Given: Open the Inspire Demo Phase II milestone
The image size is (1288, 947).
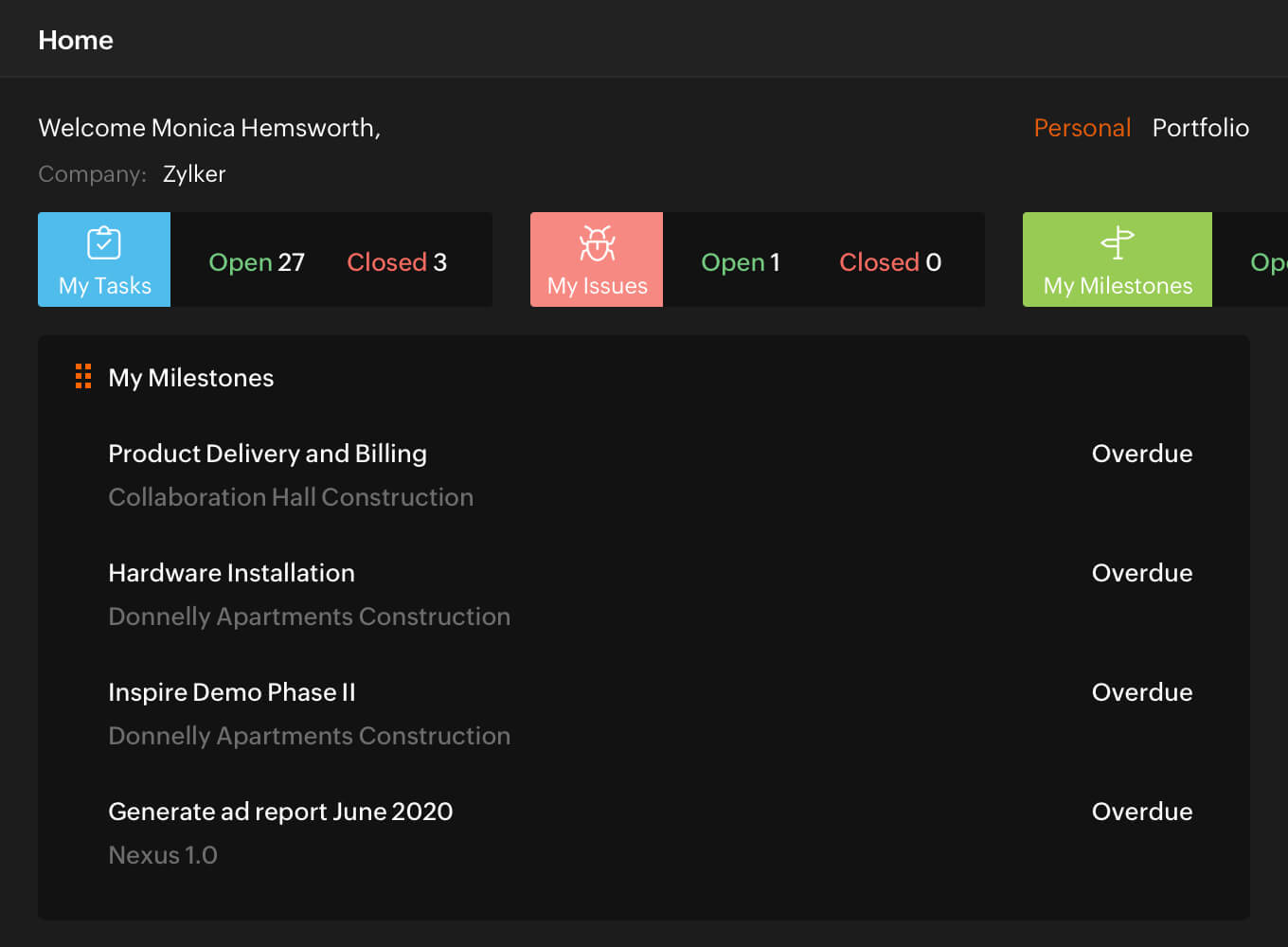Looking at the screenshot, I should pos(231,692).
